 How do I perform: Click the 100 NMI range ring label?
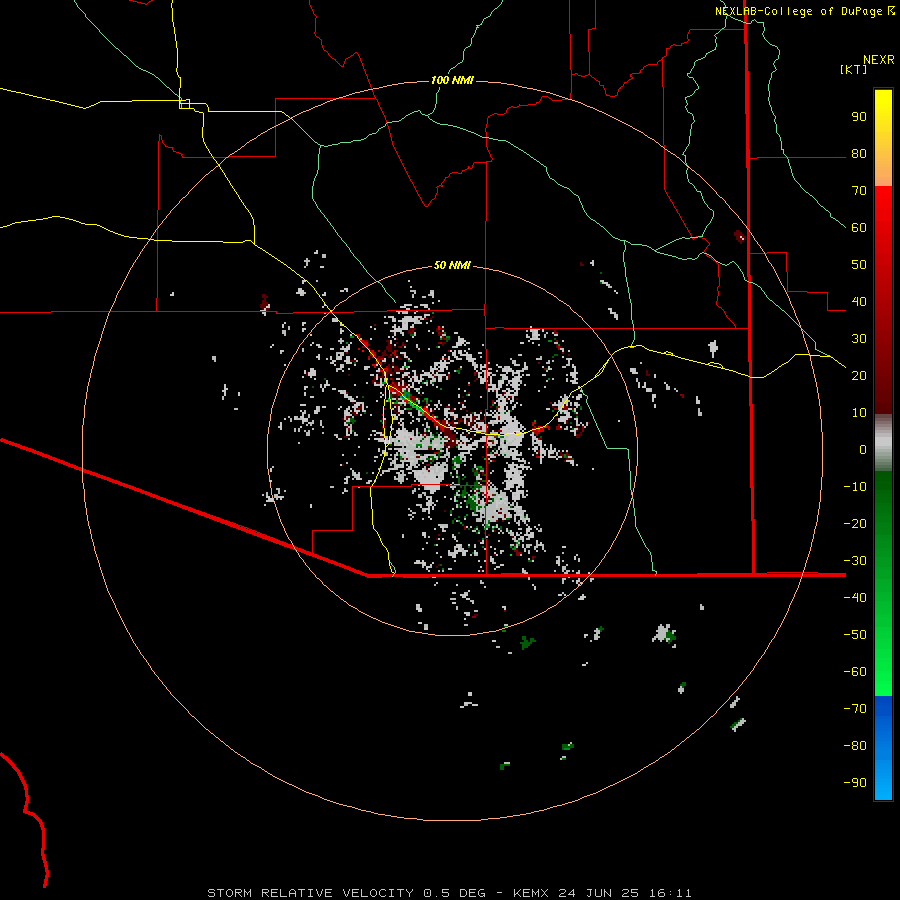[x=452, y=80]
